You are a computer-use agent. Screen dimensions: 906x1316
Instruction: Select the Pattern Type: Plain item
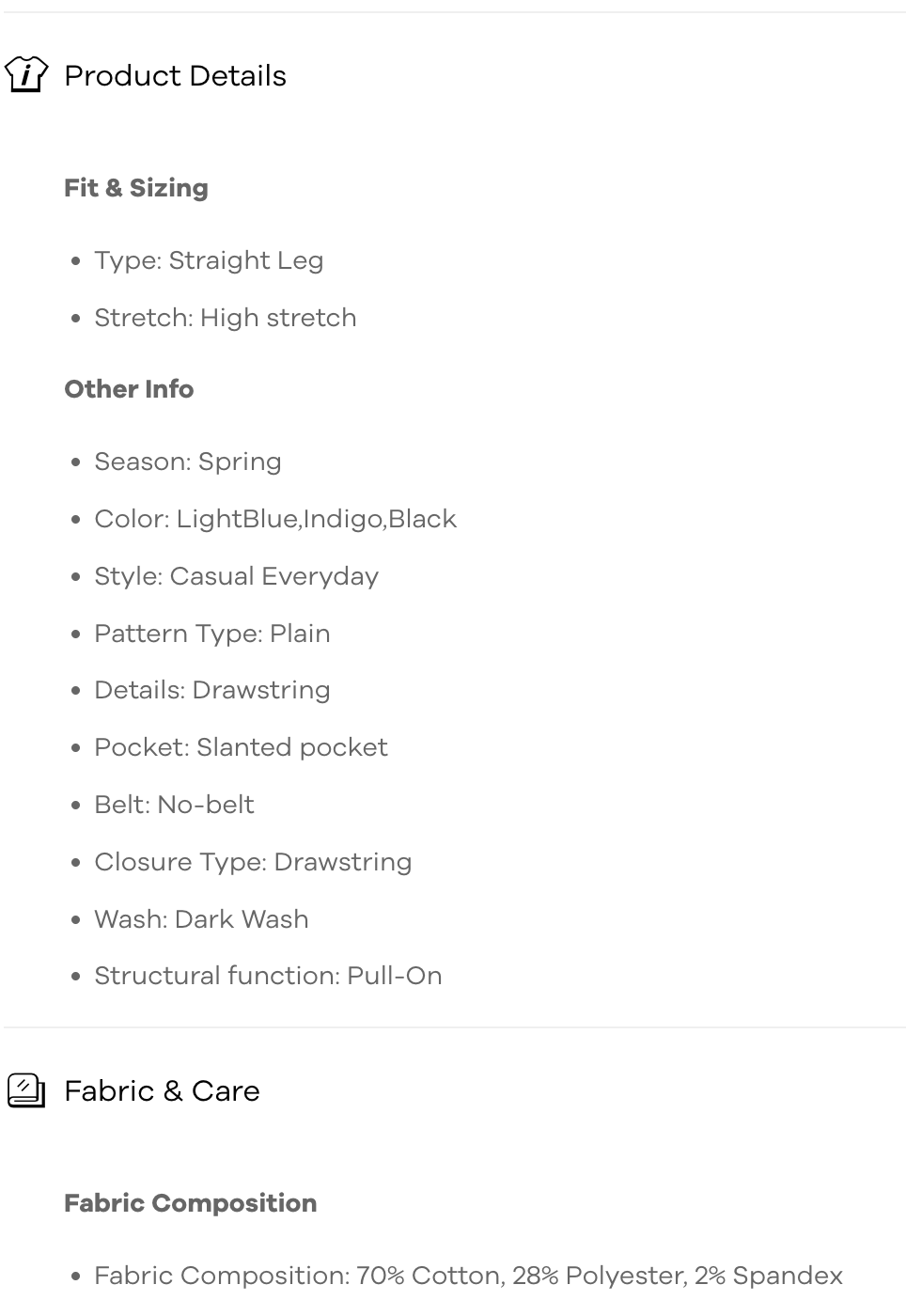[x=212, y=634]
